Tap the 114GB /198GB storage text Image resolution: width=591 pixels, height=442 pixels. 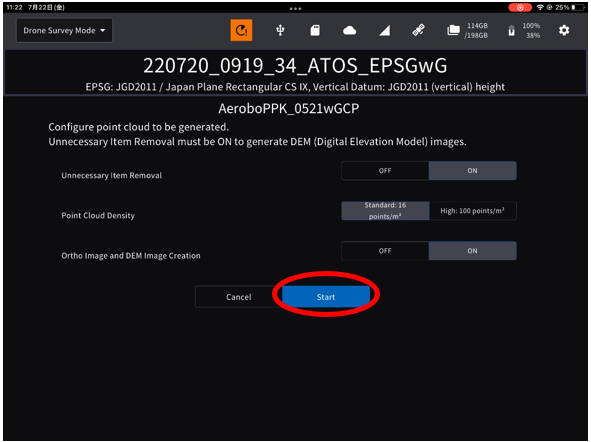point(477,31)
